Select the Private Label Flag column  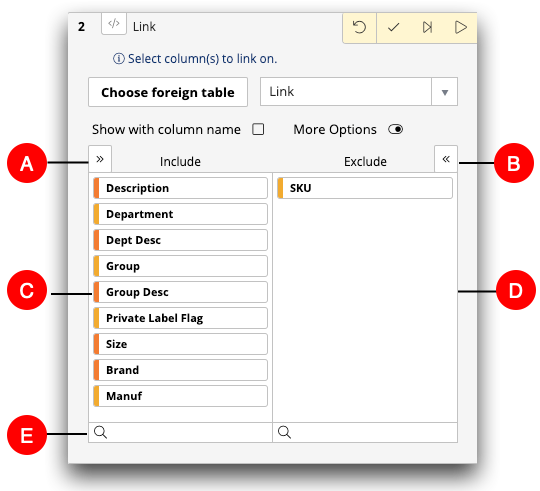180,318
